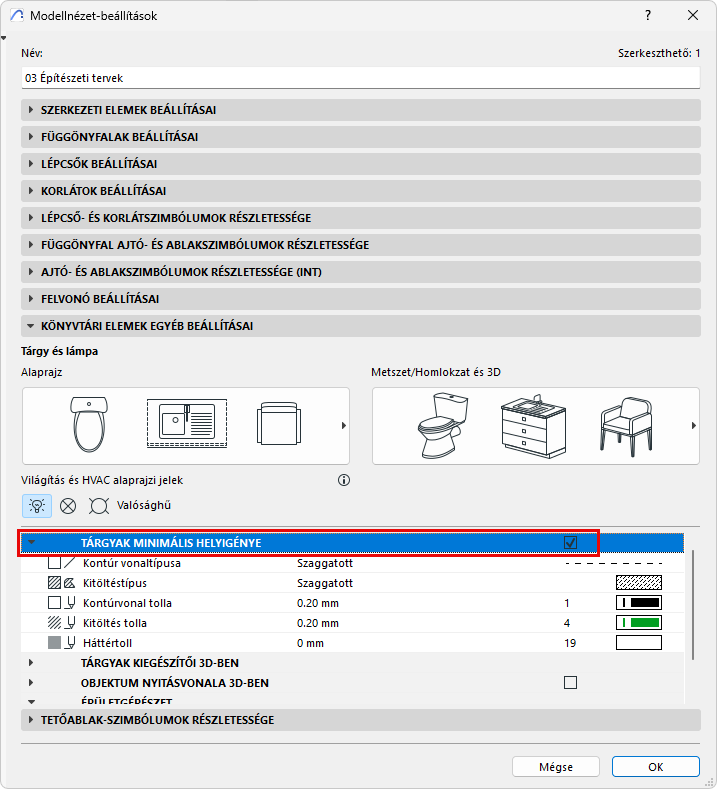Expand Ajtó- és ablakszimbólumok részletessége (INT)
The width and height of the screenshot is (717, 789).
(x=360, y=272)
